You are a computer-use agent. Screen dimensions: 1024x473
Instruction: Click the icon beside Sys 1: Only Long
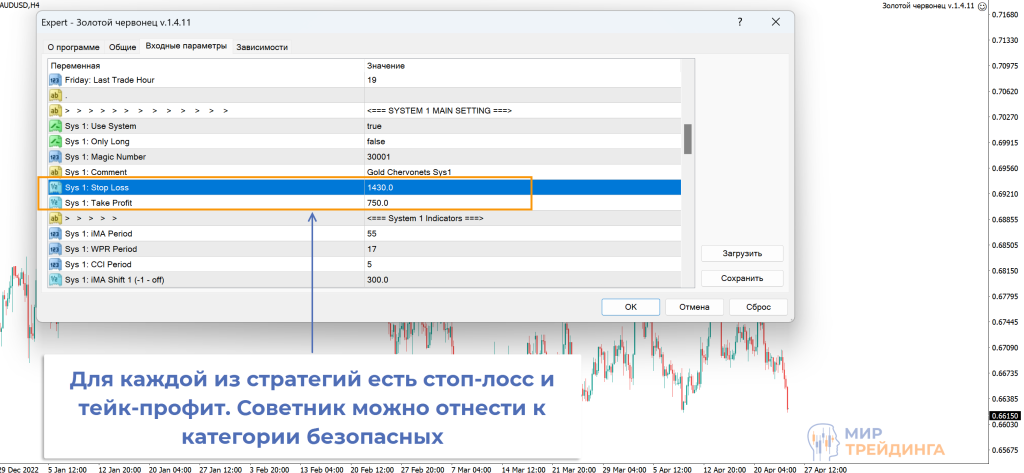(x=56, y=142)
